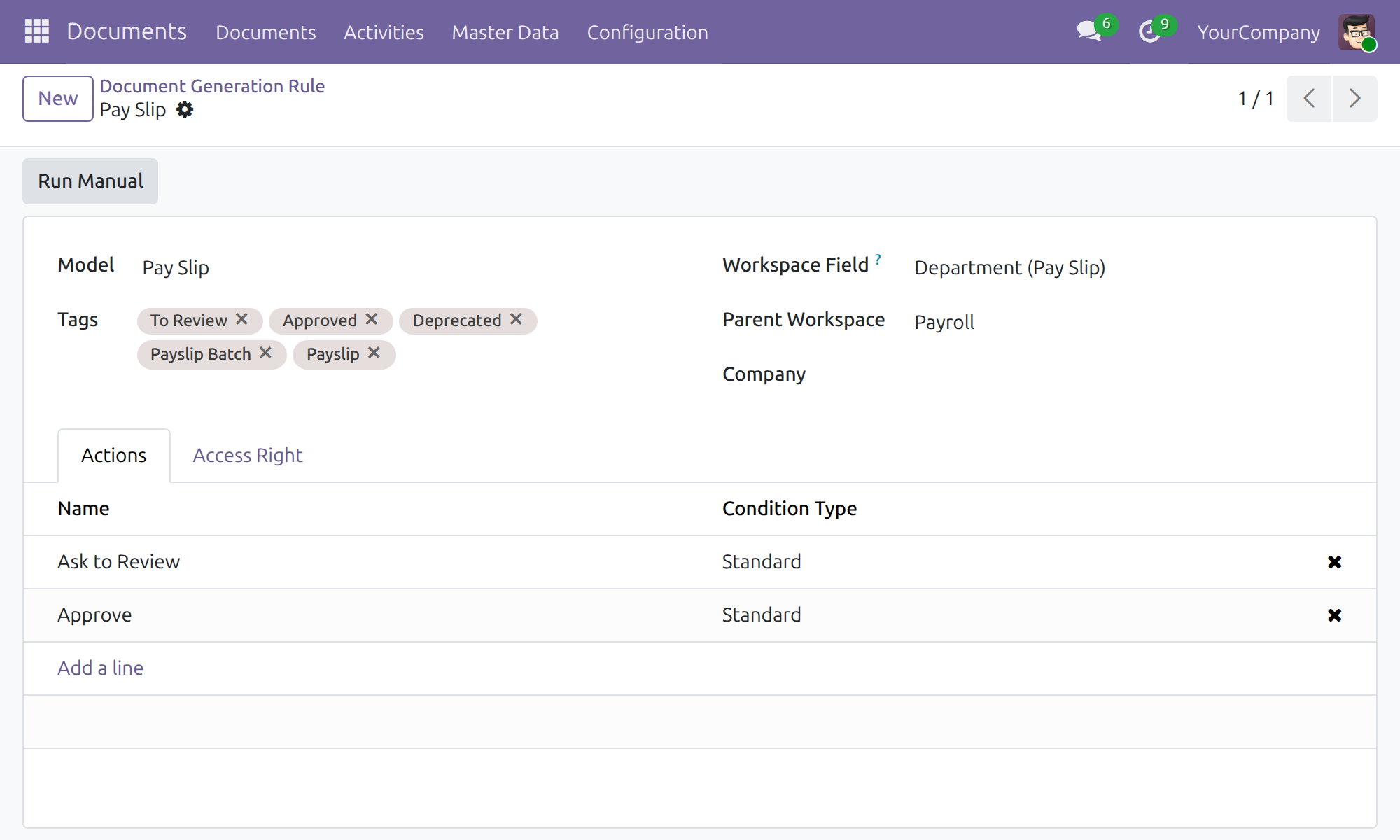The height and width of the screenshot is (840, 1400).
Task: Click the Deprecated tag label
Action: pos(457,321)
